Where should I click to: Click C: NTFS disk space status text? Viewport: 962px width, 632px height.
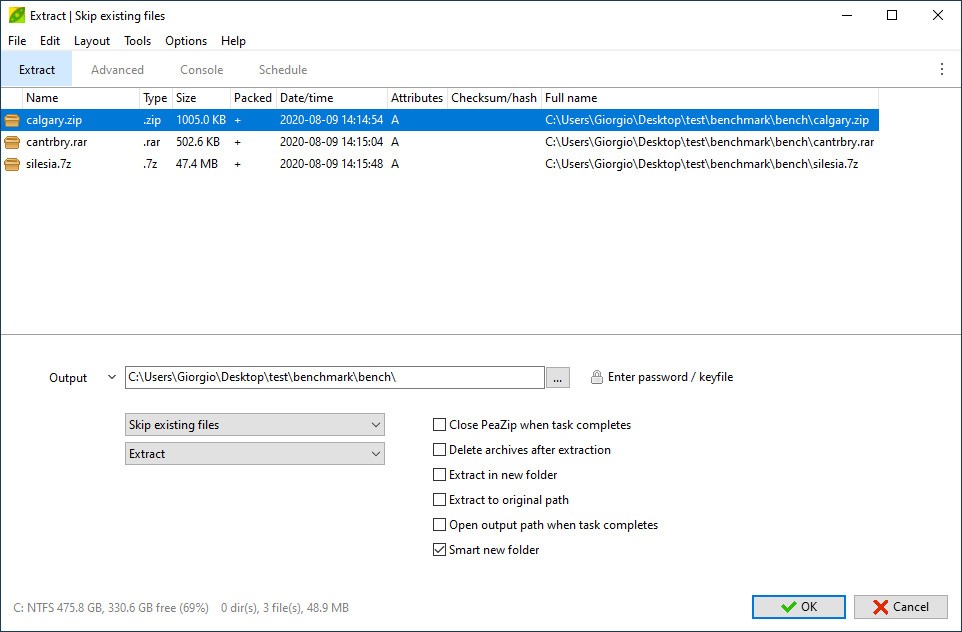point(111,608)
